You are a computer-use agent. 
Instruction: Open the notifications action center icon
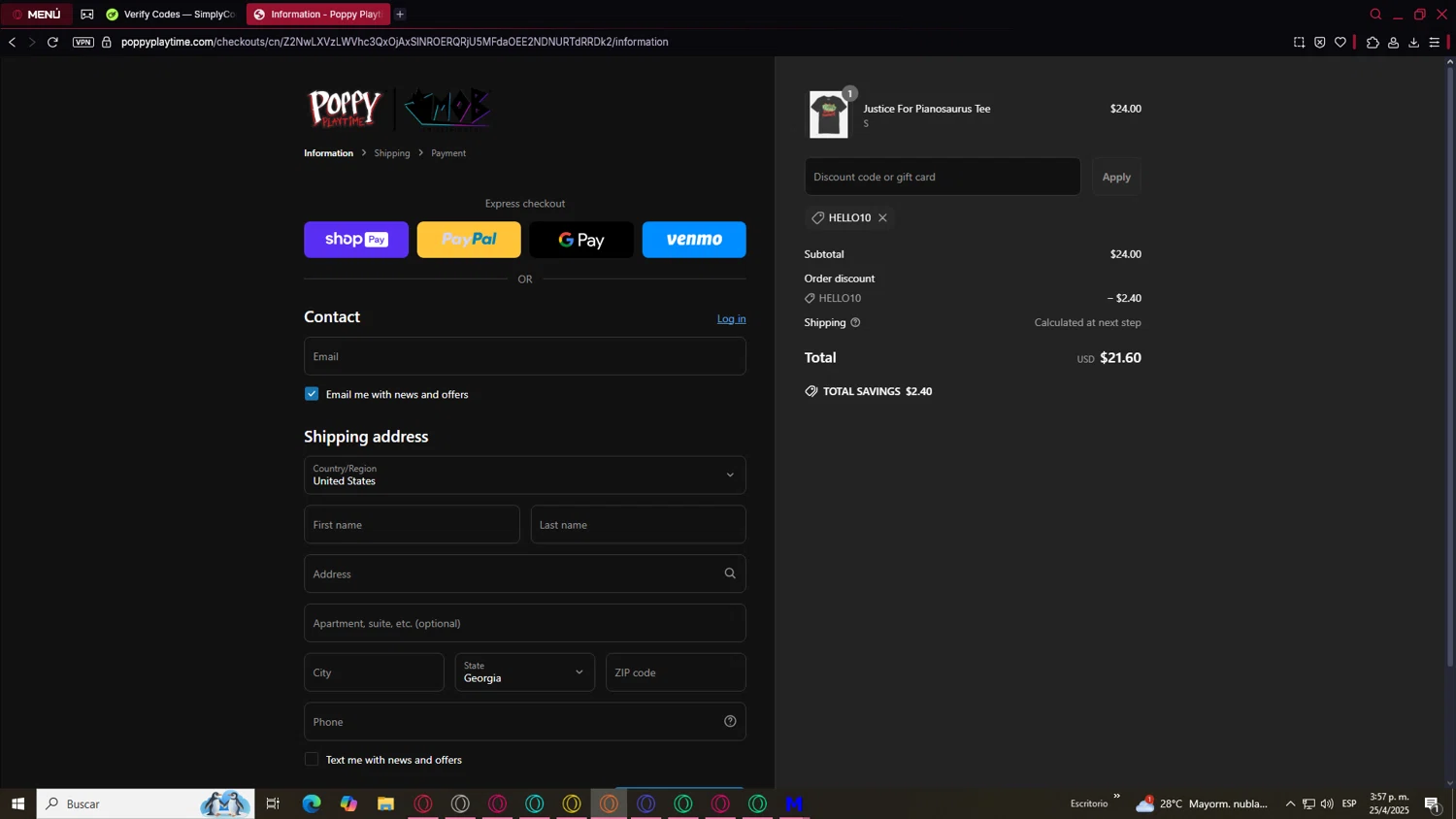point(1433,803)
